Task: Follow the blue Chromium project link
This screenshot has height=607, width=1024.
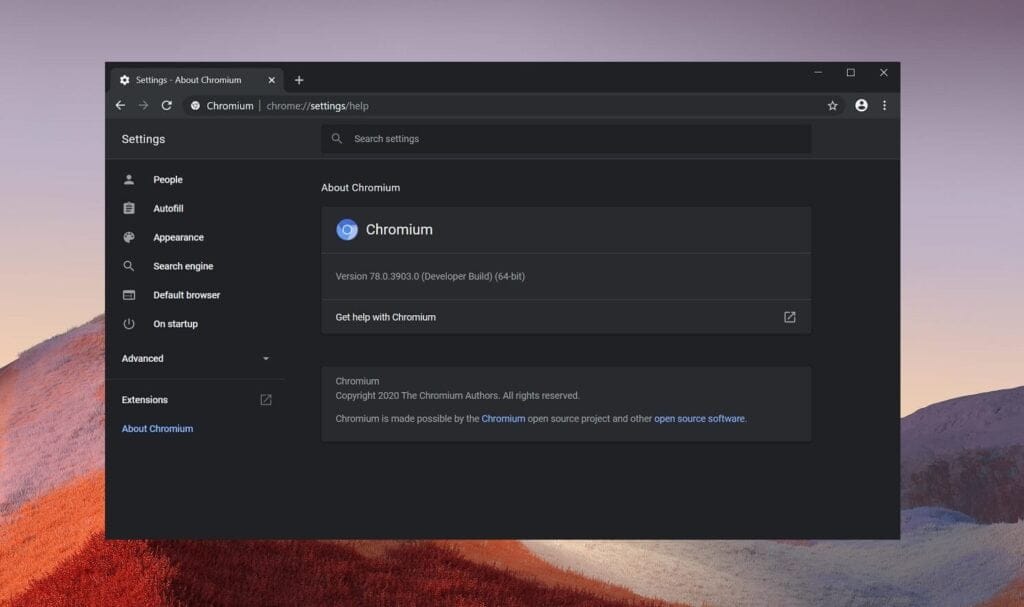Action: pyautogui.click(x=503, y=419)
